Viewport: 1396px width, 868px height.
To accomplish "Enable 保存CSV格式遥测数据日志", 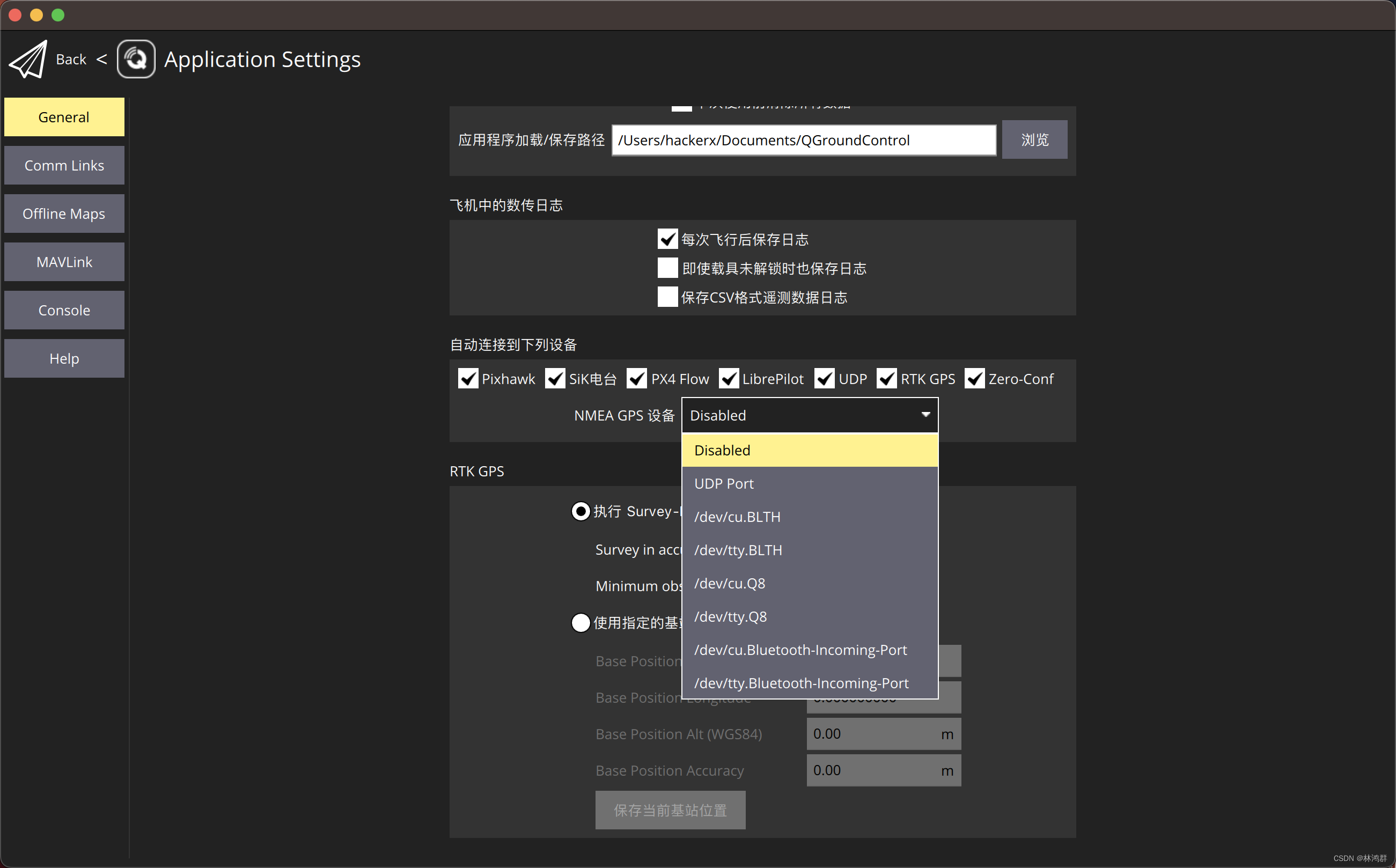I will pos(666,296).
